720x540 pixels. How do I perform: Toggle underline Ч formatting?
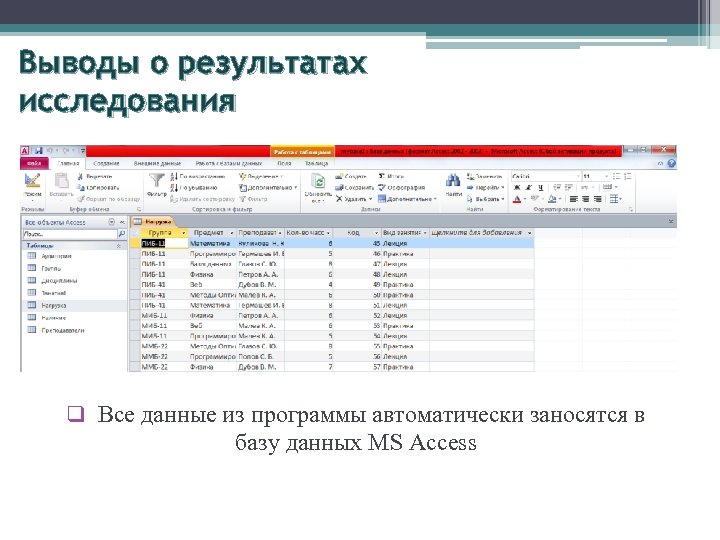point(540,187)
